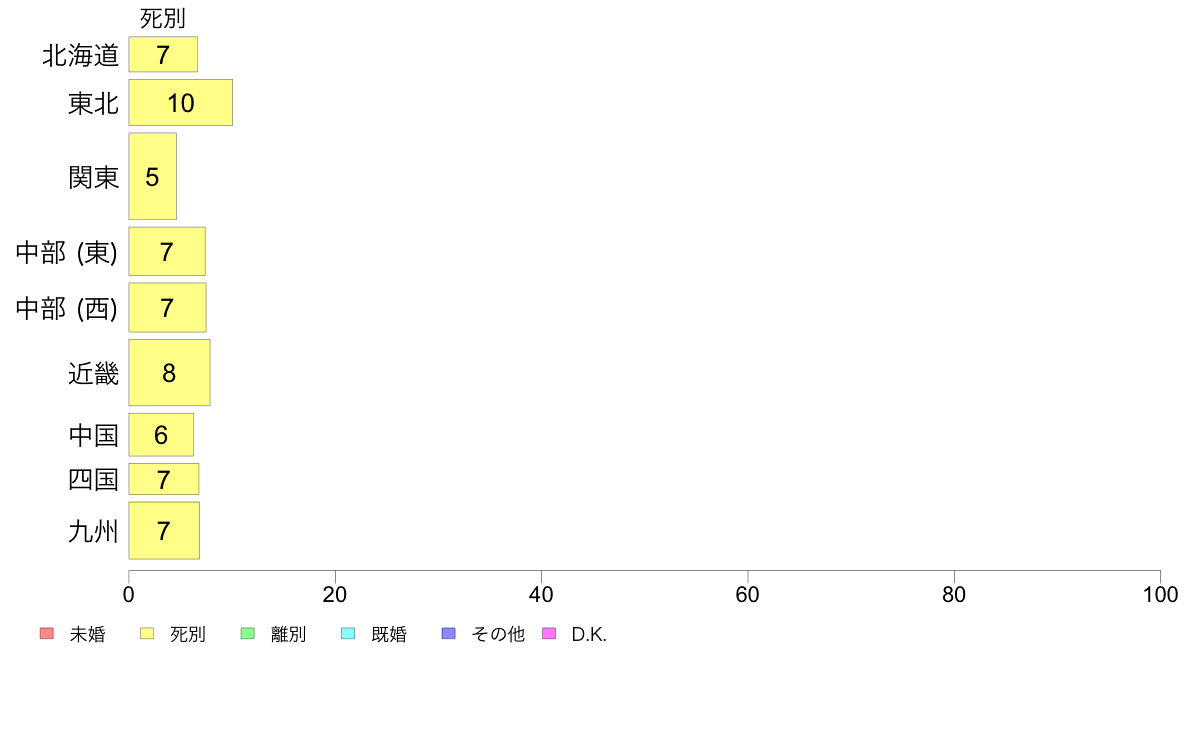Click the magenta D.K. legend swatch
Image resolution: width=1188 pixels, height=736 pixels.
coord(549,633)
